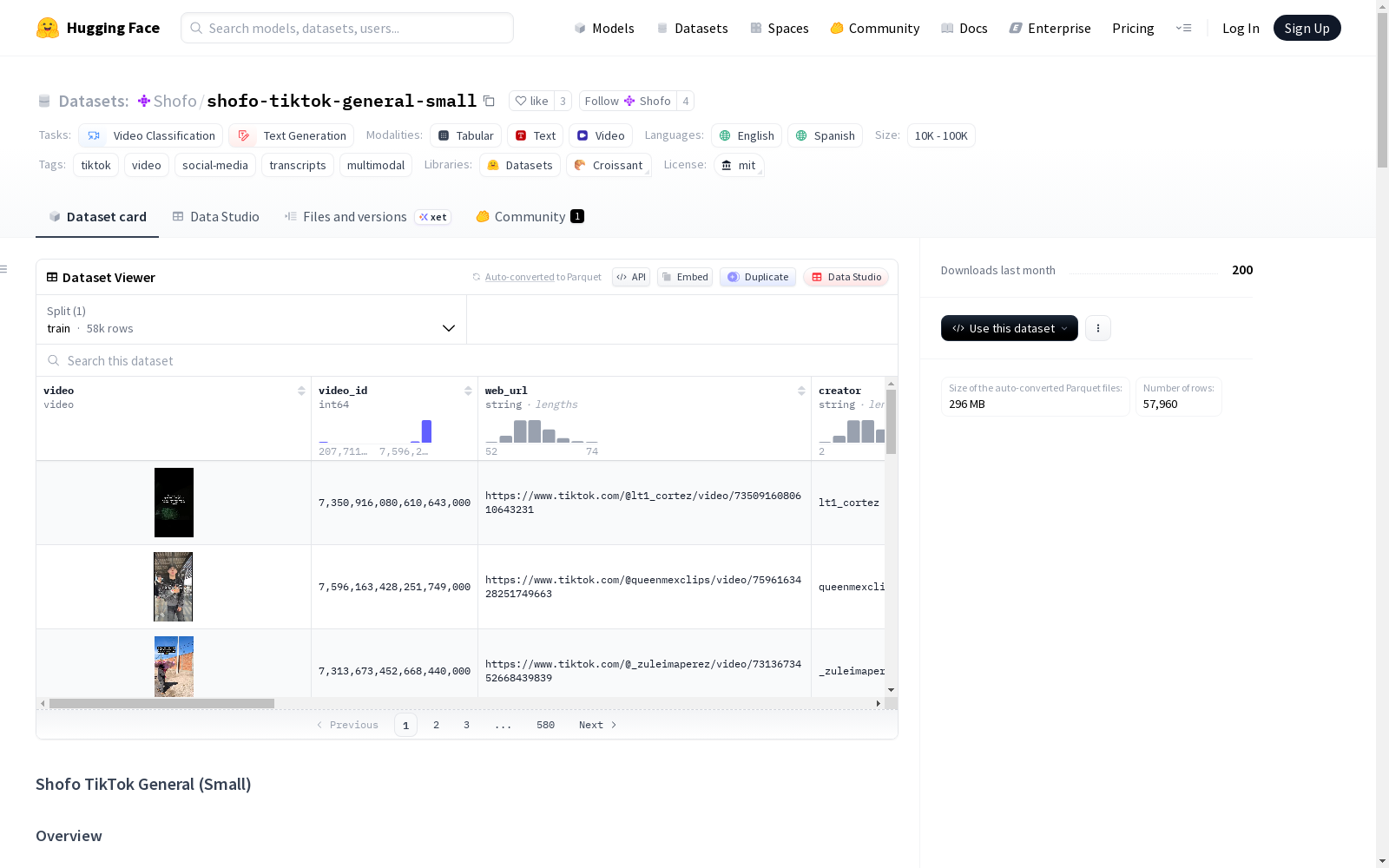
Task: Switch to the Data Studio tab
Action: coord(216,217)
